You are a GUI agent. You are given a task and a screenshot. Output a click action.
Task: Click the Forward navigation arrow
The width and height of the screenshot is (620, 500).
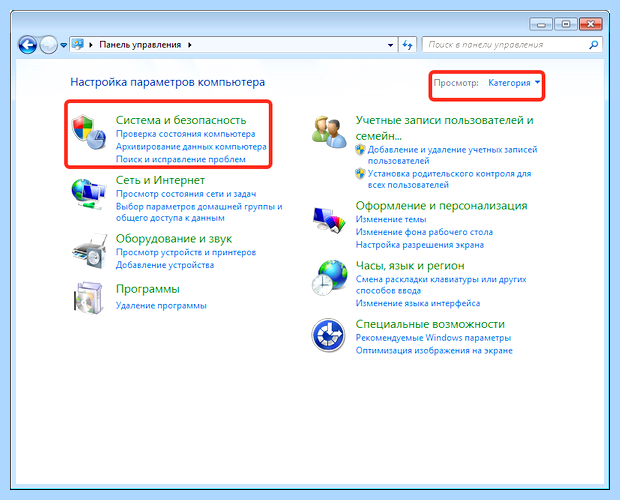[x=49, y=45]
